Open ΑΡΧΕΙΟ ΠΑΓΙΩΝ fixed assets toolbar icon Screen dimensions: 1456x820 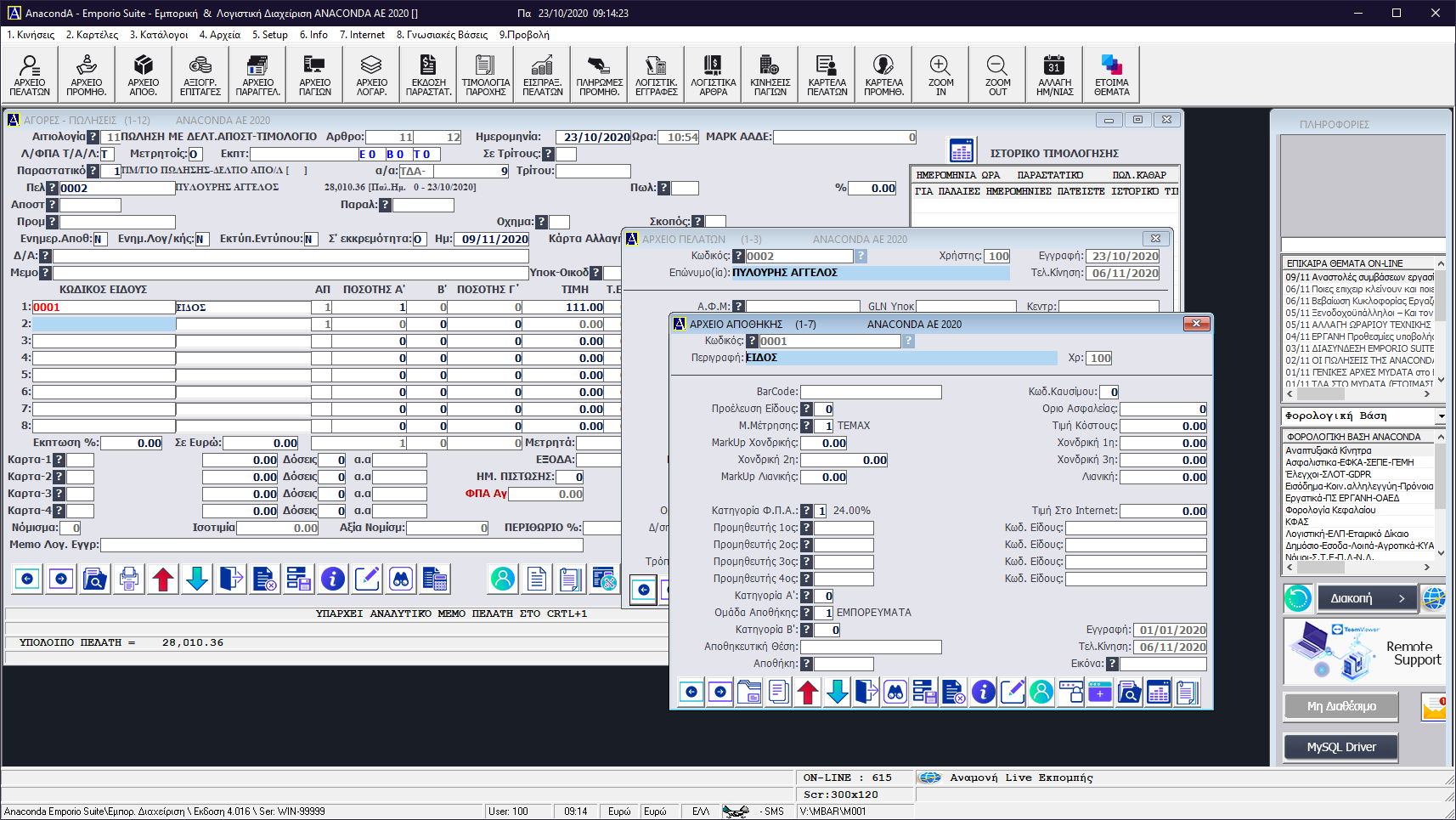314,75
